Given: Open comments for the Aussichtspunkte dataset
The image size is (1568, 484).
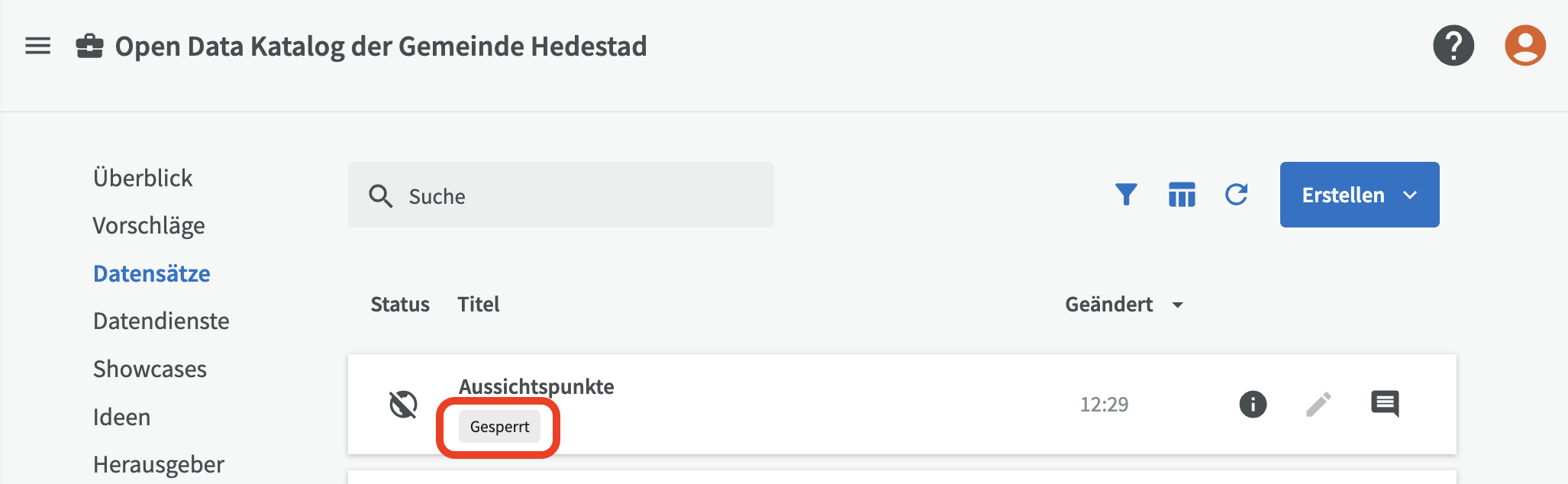Looking at the screenshot, I should pos(1385,405).
